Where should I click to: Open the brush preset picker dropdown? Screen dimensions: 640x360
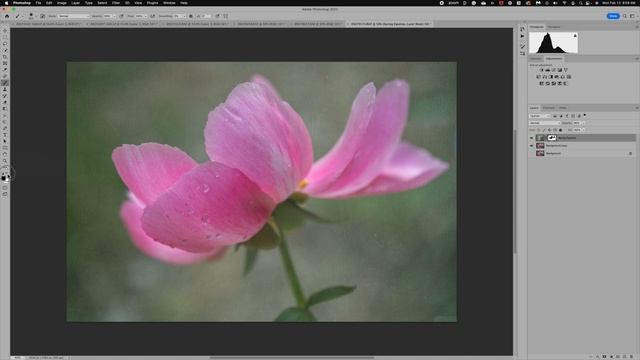tap(36, 16)
